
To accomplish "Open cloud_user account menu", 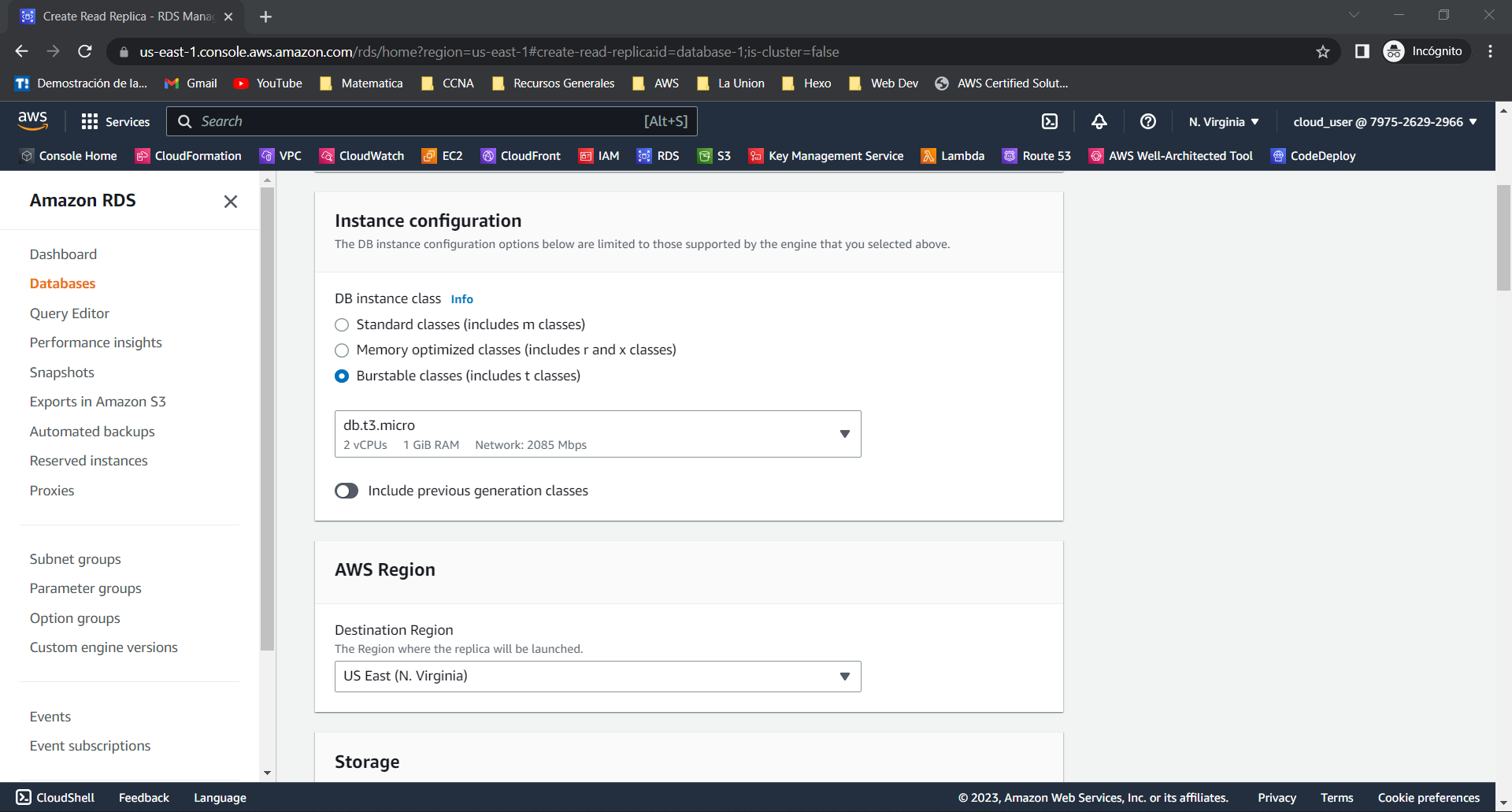I will 1385,122.
